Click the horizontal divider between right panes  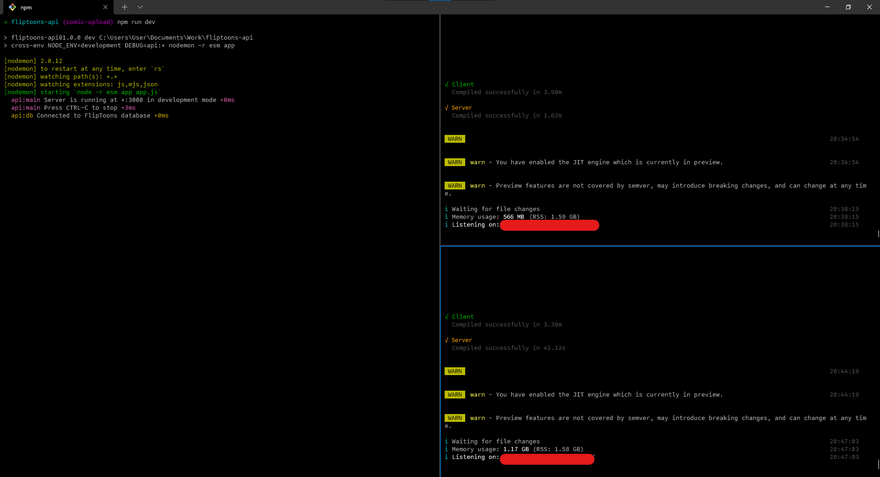coord(660,245)
